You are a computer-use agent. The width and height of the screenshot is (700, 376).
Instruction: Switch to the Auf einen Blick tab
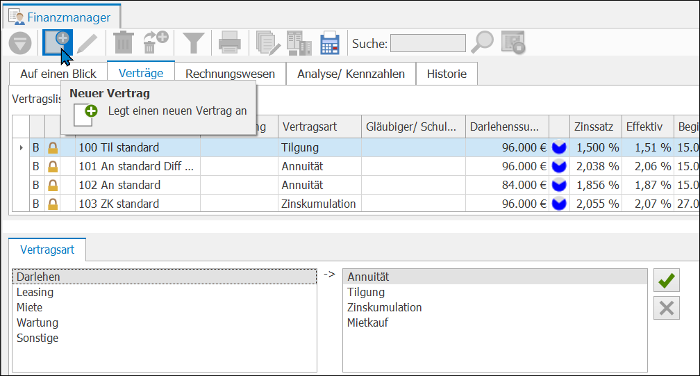click(x=58, y=74)
